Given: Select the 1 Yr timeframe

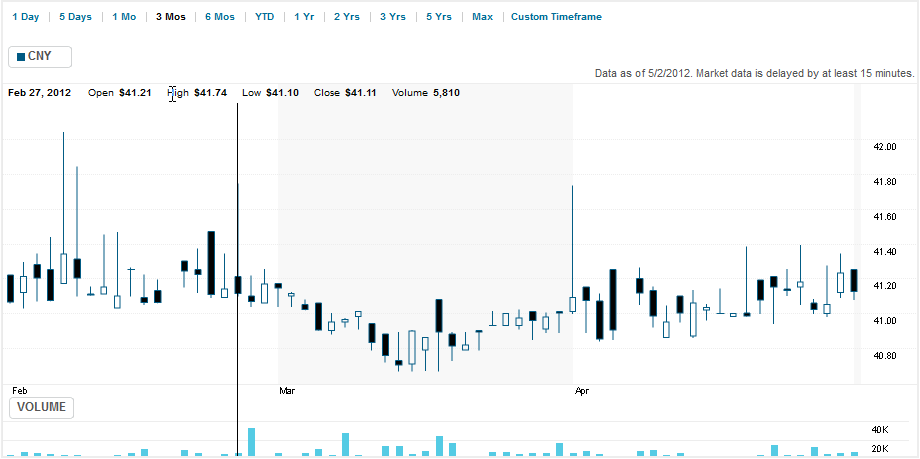Looking at the screenshot, I should pyautogui.click(x=304, y=17).
